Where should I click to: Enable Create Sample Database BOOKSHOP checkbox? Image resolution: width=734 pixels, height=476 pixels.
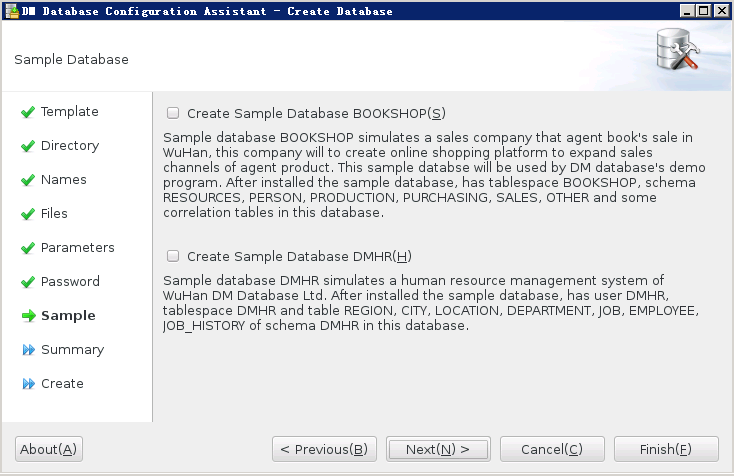(173, 113)
